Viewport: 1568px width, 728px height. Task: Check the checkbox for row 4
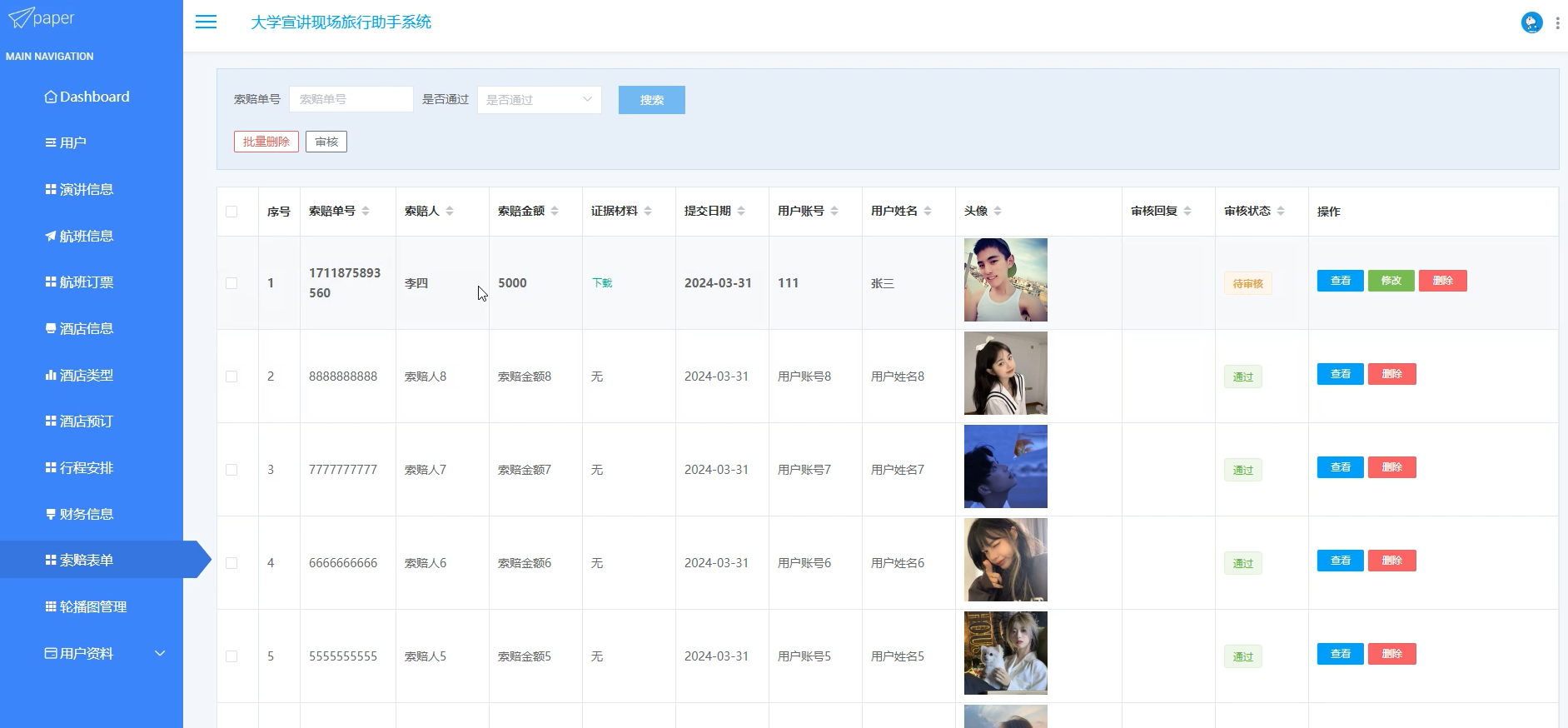(231, 563)
